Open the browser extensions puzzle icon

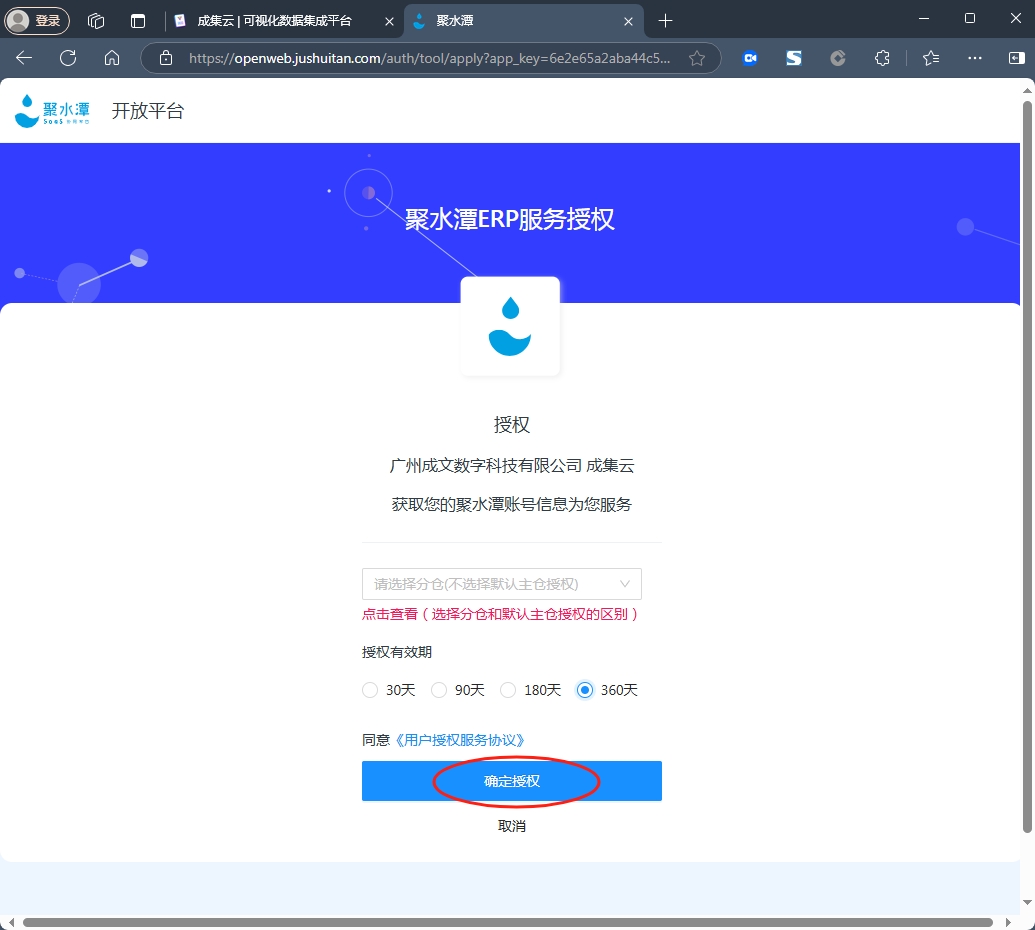(882, 58)
